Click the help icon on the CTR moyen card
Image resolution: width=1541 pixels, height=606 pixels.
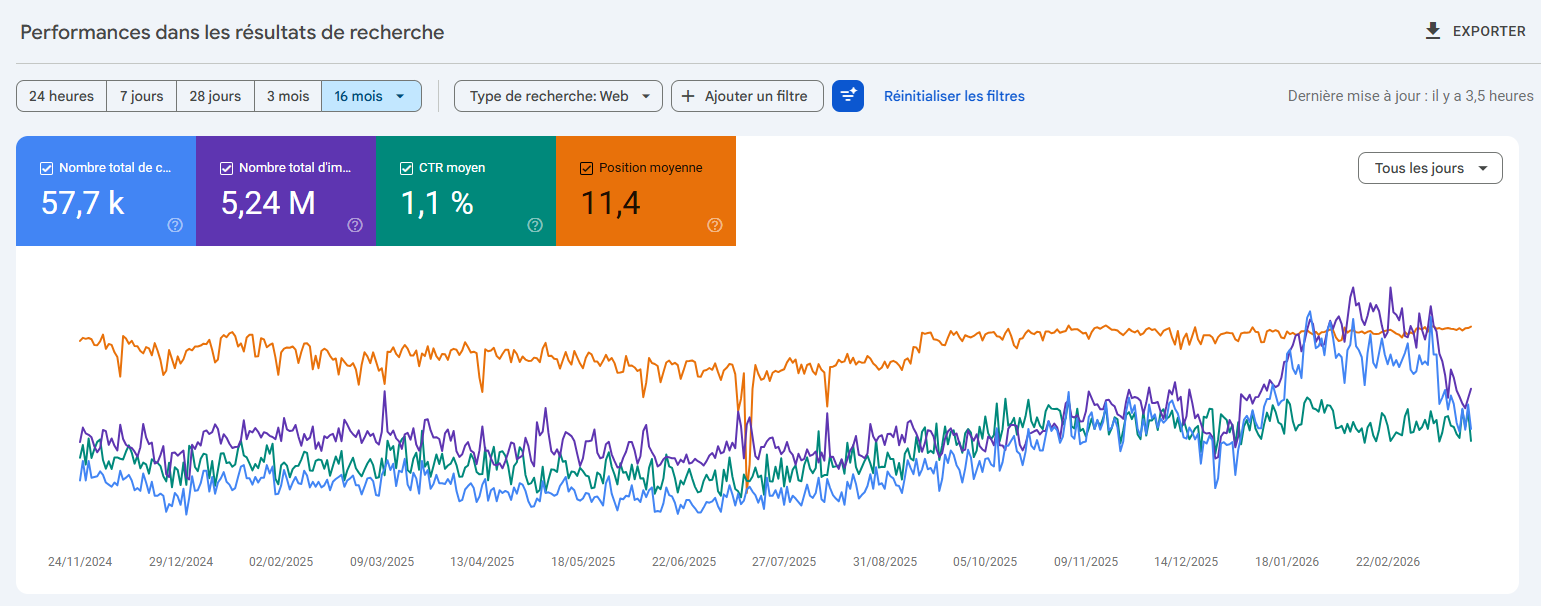click(x=535, y=226)
